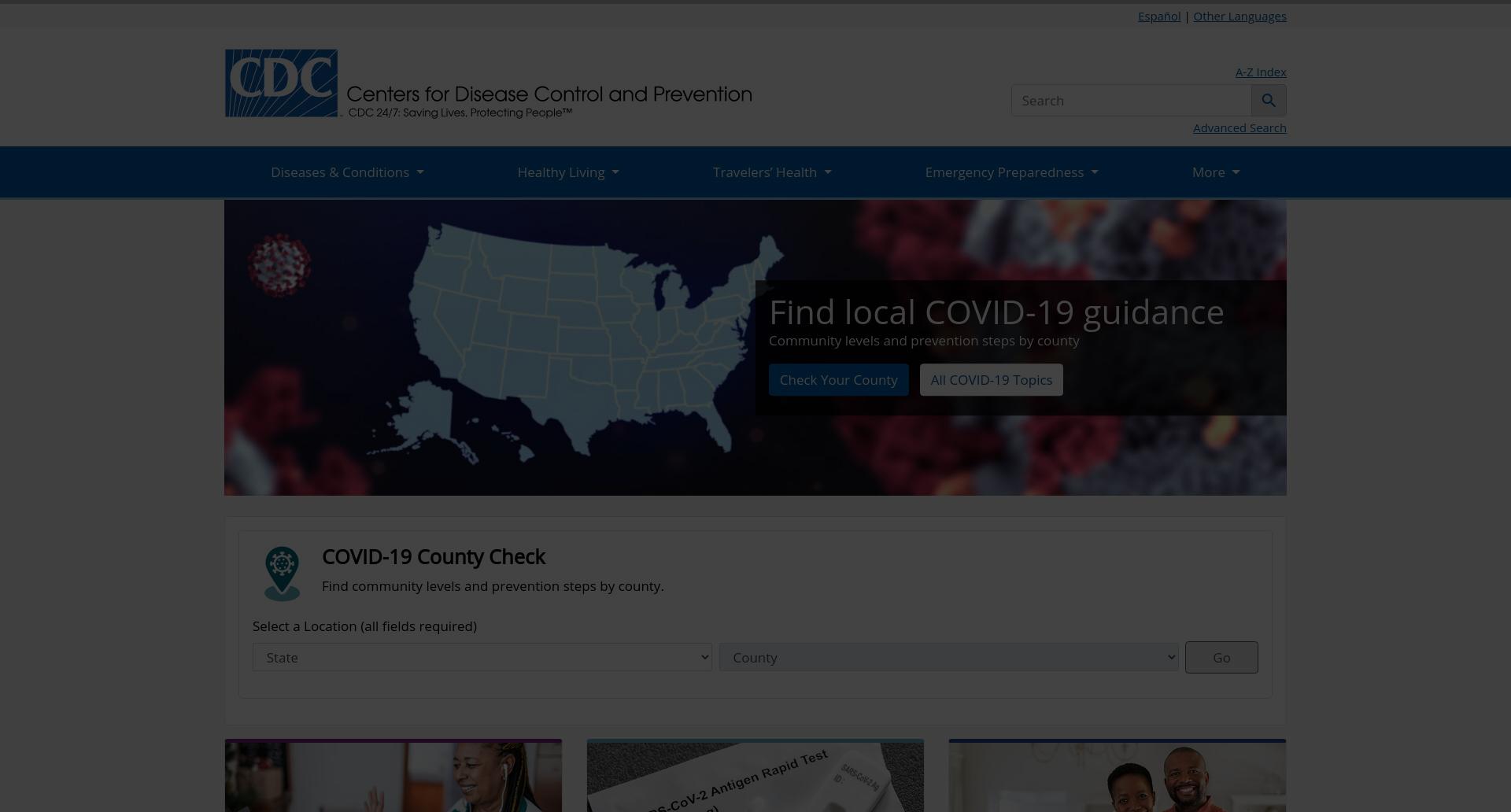Click the Go button
The width and height of the screenshot is (1511, 812).
(1221, 658)
